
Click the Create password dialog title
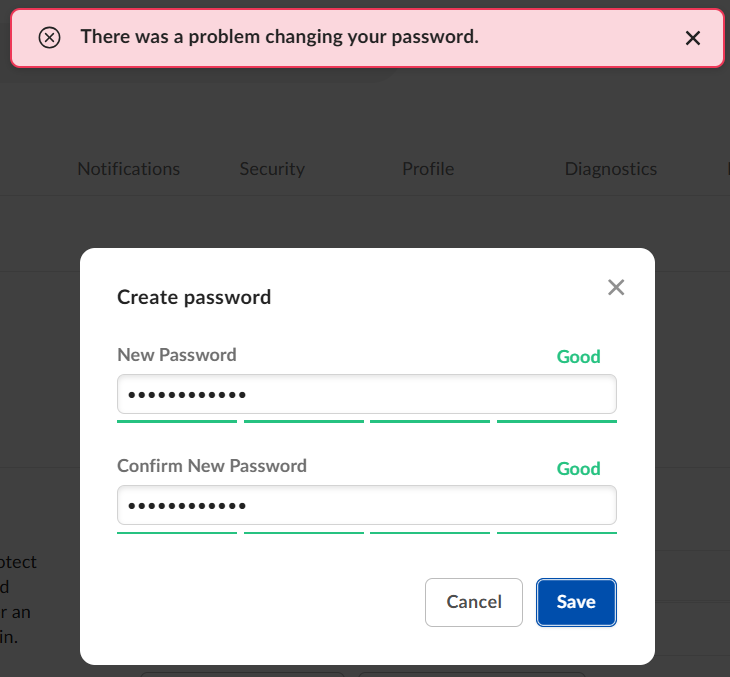coord(194,297)
